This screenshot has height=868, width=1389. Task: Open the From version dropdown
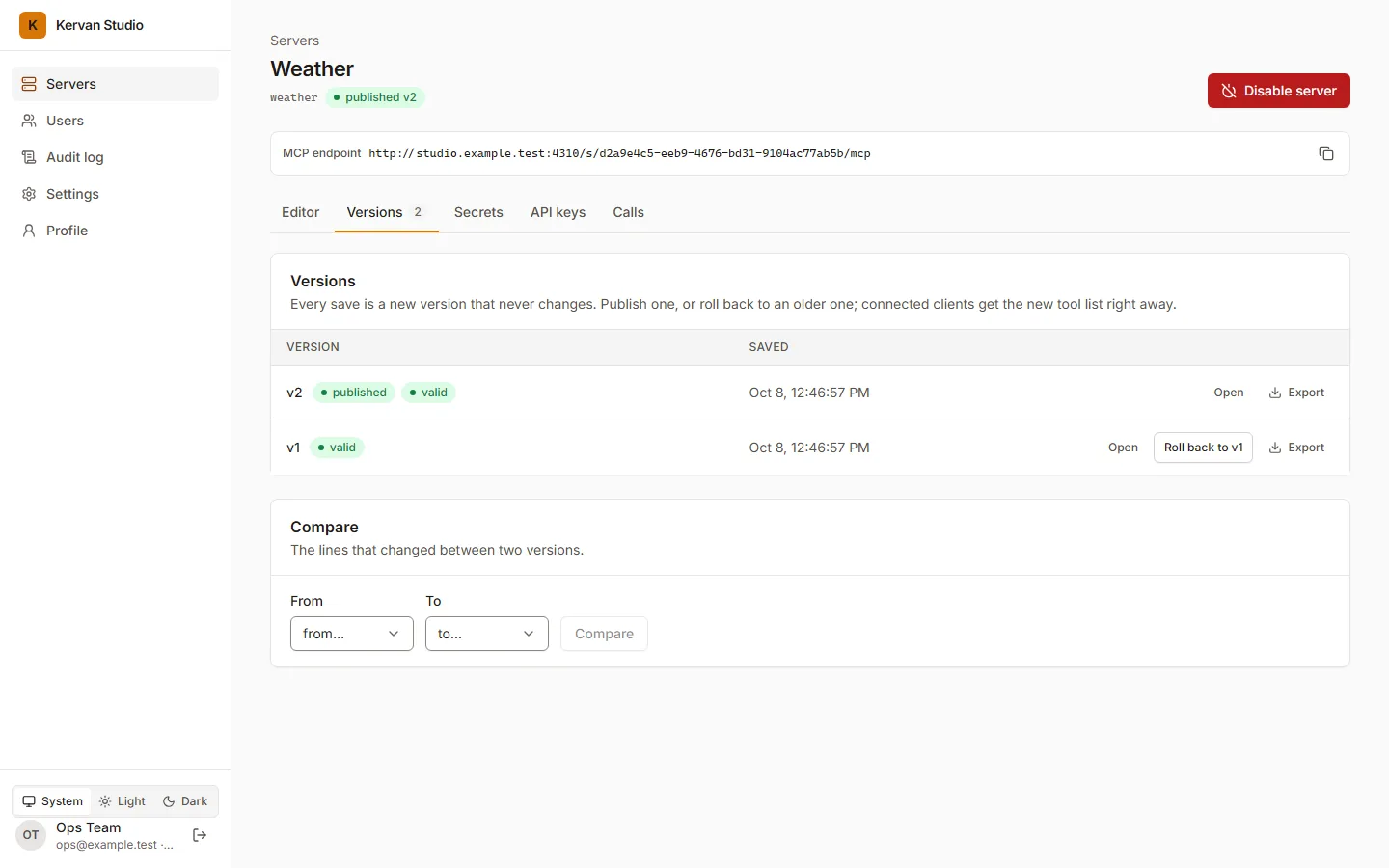pos(352,634)
